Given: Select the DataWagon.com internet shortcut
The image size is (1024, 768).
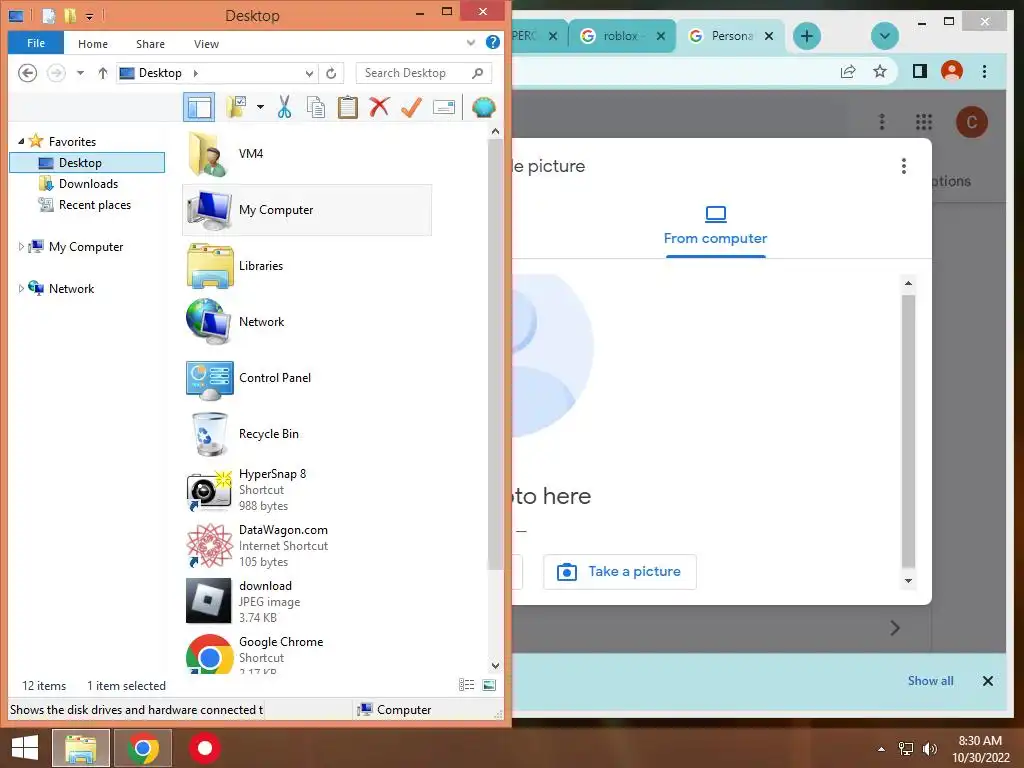Looking at the screenshot, I should point(307,546).
